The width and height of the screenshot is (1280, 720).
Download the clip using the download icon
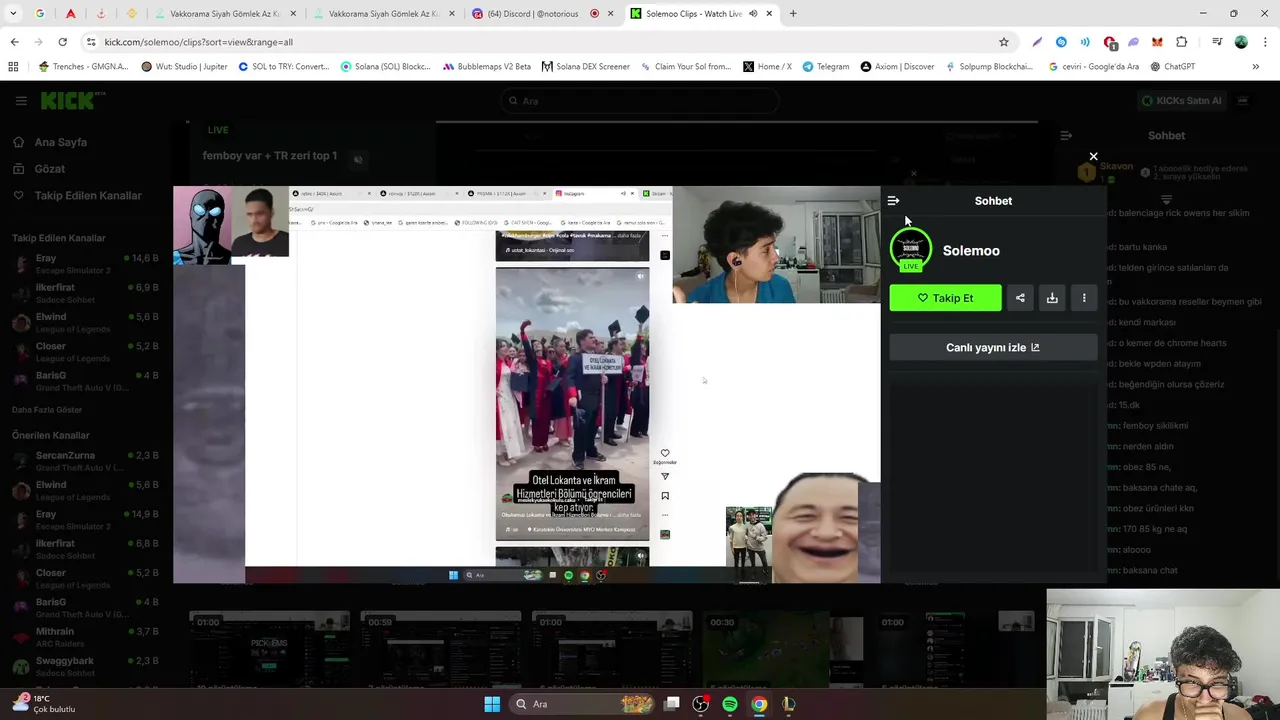click(x=1052, y=298)
